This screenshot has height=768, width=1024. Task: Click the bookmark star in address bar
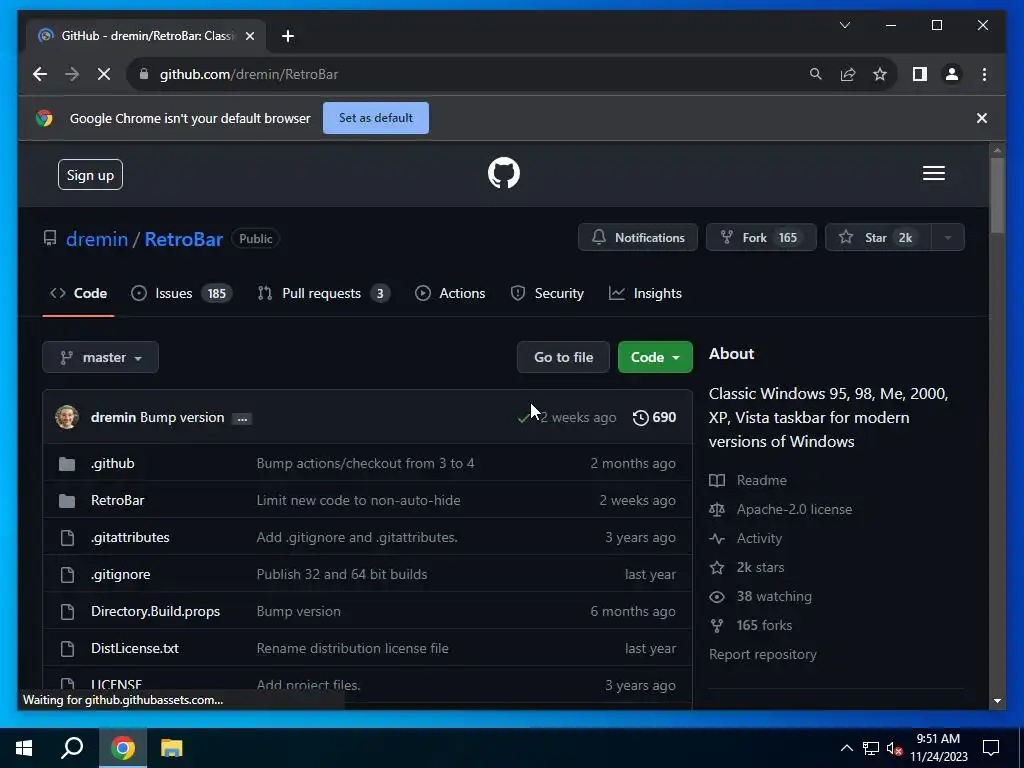point(880,74)
